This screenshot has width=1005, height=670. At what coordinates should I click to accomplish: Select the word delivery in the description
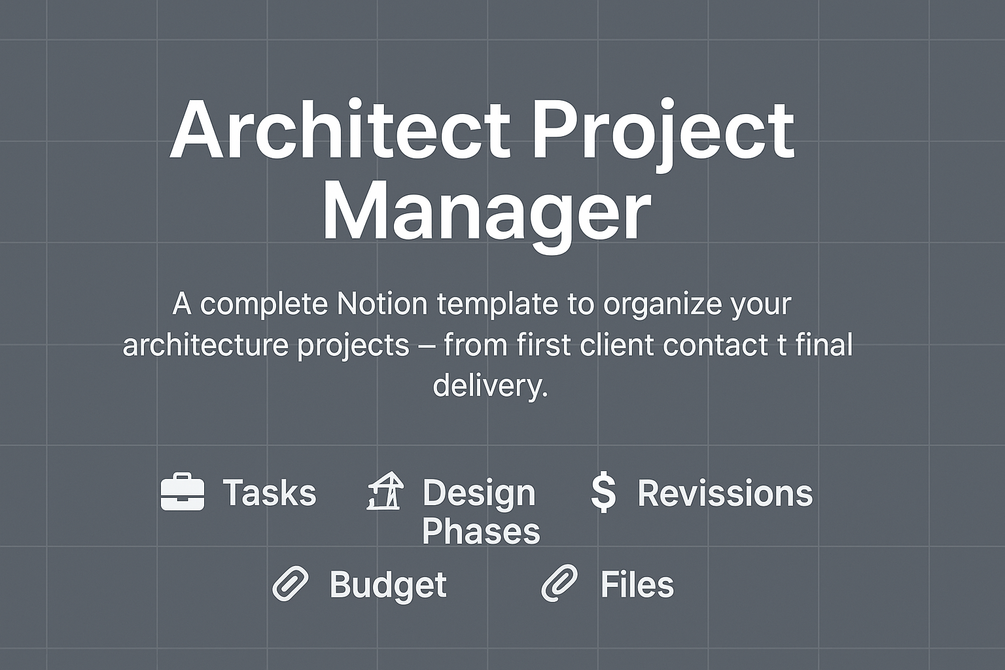pyautogui.click(x=490, y=387)
